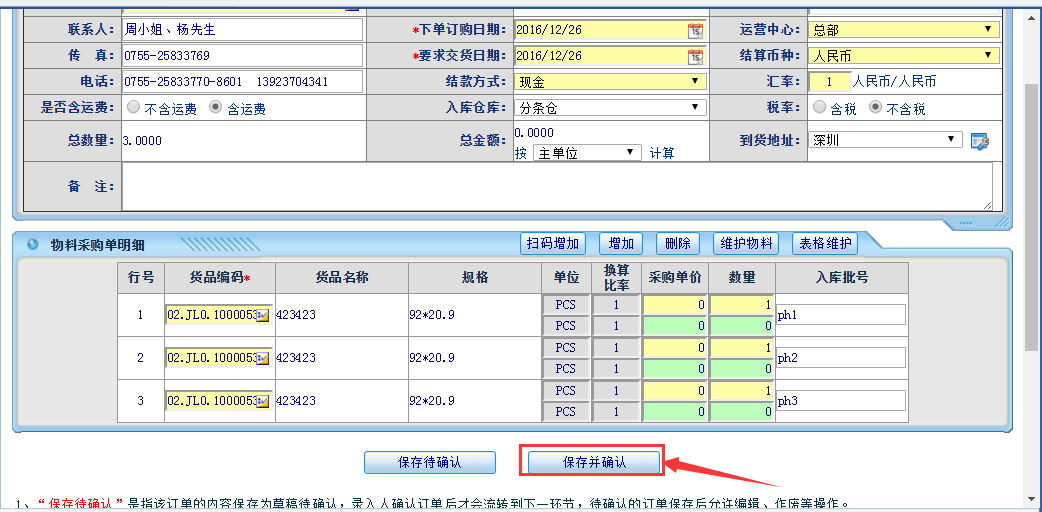Click item code lookup icon in row 2
This screenshot has height=512, width=1042.
tap(263, 358)
